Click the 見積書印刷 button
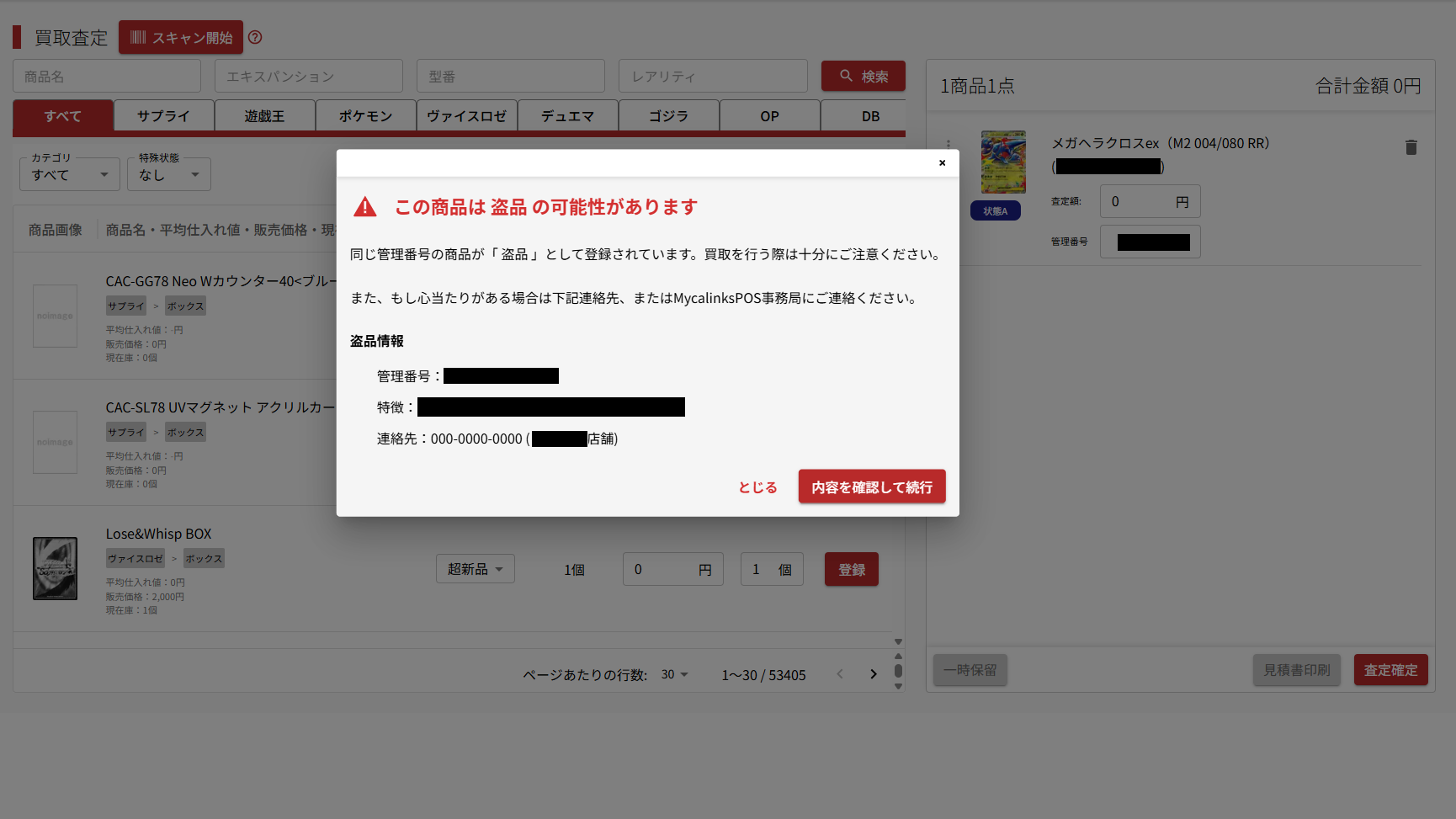The height and width of the screenshot is (819, 1456). click(1297, 670)
